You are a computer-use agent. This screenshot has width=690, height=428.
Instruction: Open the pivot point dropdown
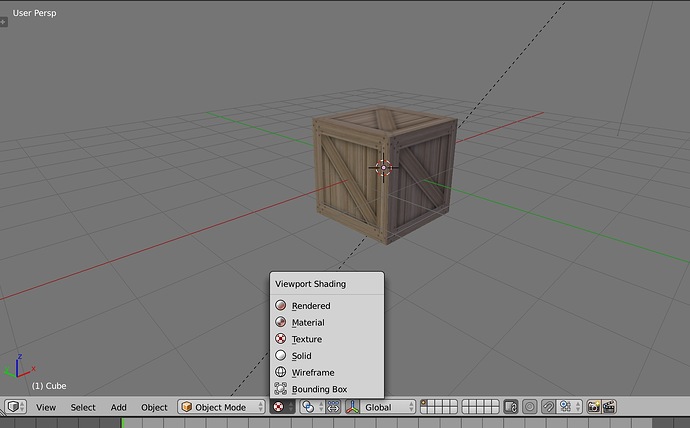(312, 407)
